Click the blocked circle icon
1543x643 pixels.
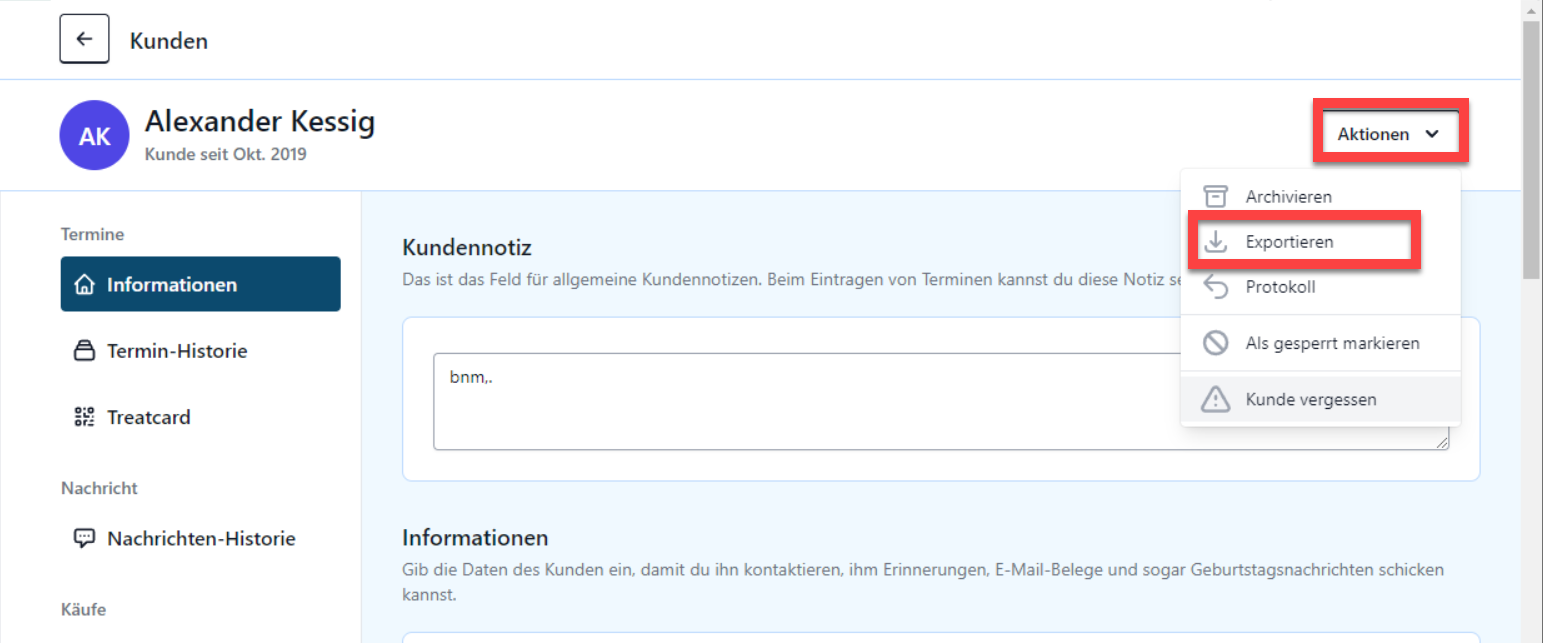tap(1214, 343)
